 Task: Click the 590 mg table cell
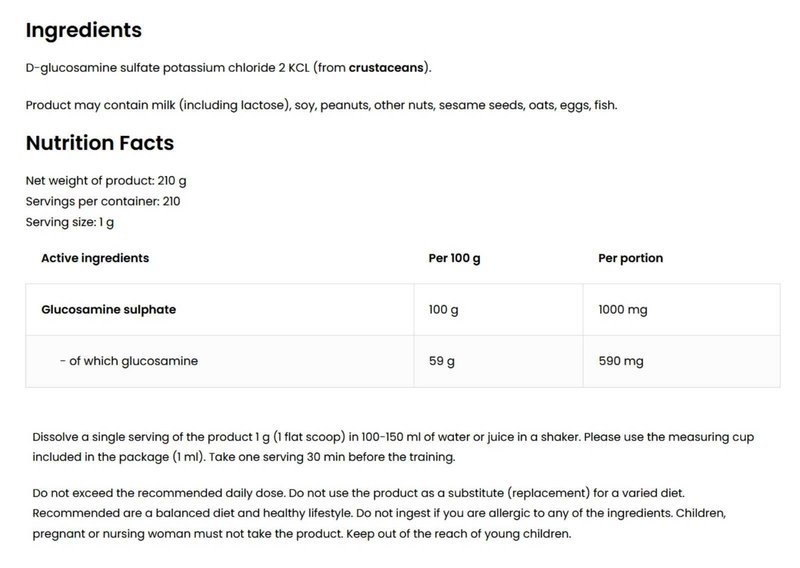[620, 361]
